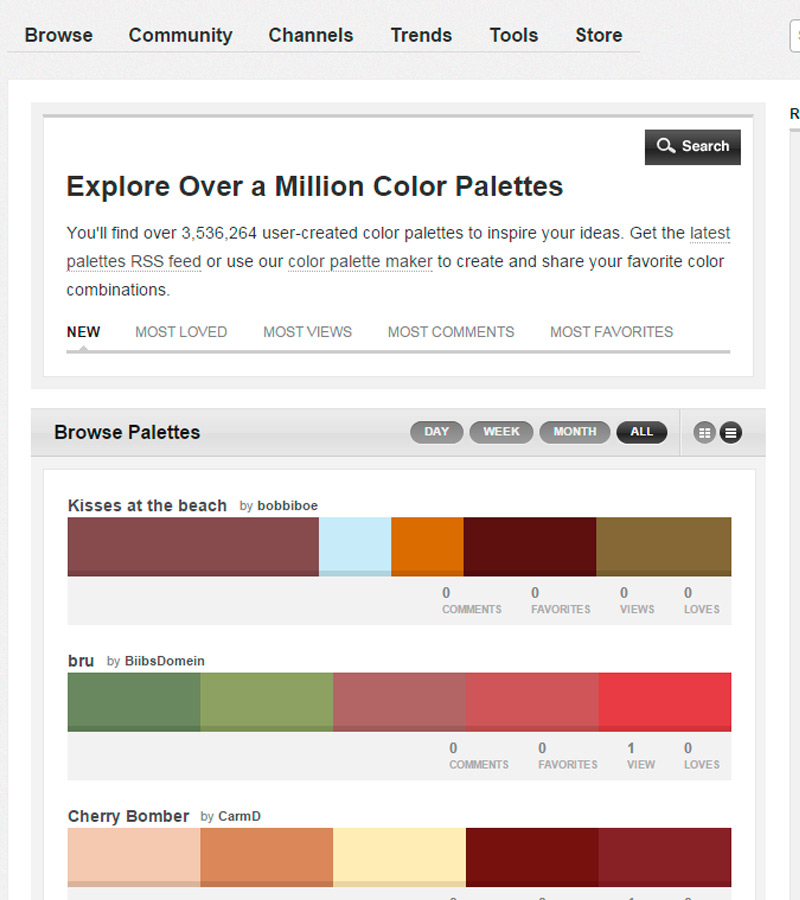Screen dimensions: 800x900
Task: Filter palettes by WEEK
Action: pyautogui.click(x=501, y=432)
